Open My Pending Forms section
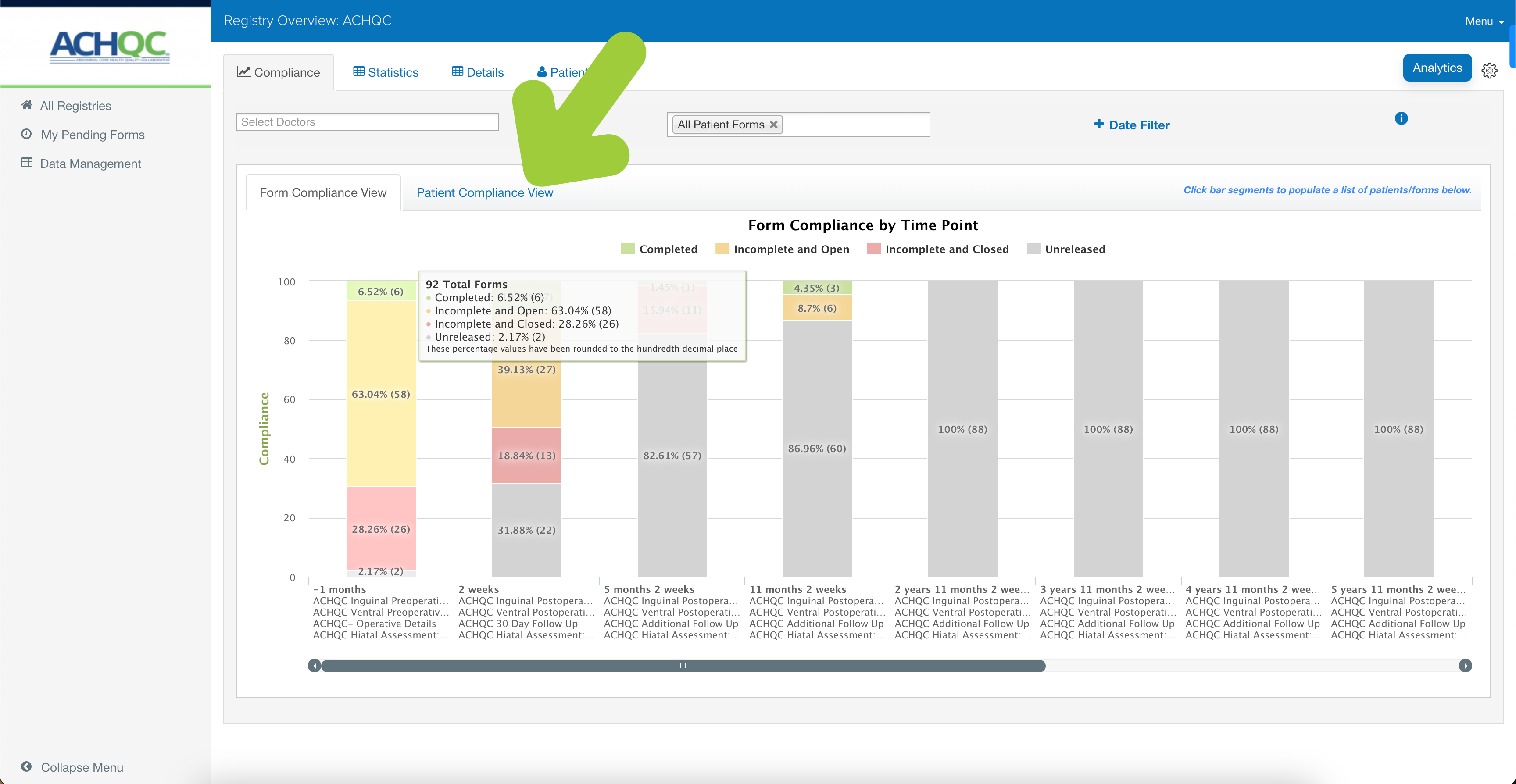Image resolution: width=1516 pixels, height=784 pixels. click(x=93, y=134)
